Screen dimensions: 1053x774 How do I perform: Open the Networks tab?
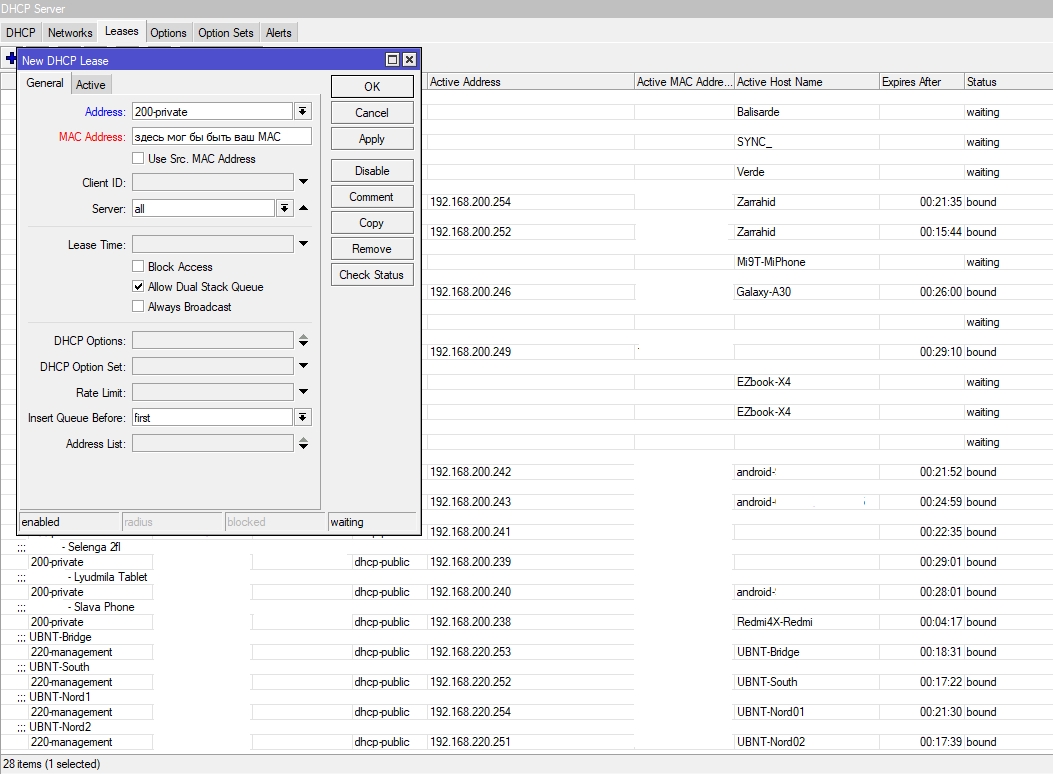pos(70,33)
